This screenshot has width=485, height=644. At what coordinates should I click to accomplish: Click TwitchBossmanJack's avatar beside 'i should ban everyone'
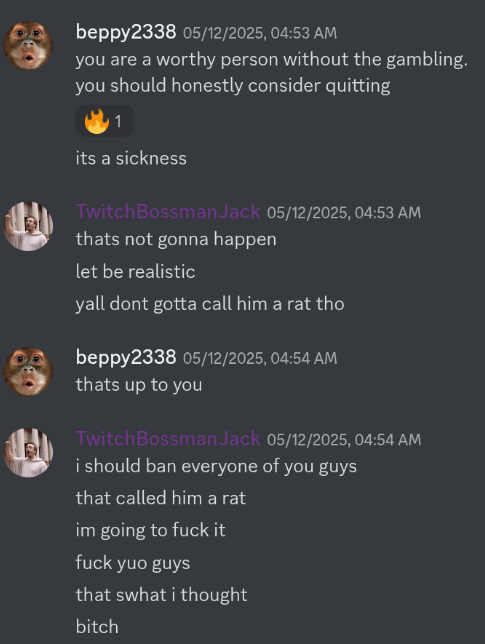click(28, 453)
